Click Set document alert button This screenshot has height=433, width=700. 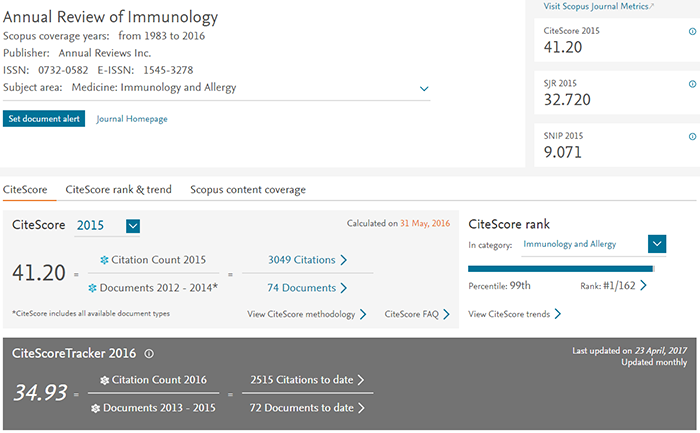pyautogui.click(x=43, y=119)
